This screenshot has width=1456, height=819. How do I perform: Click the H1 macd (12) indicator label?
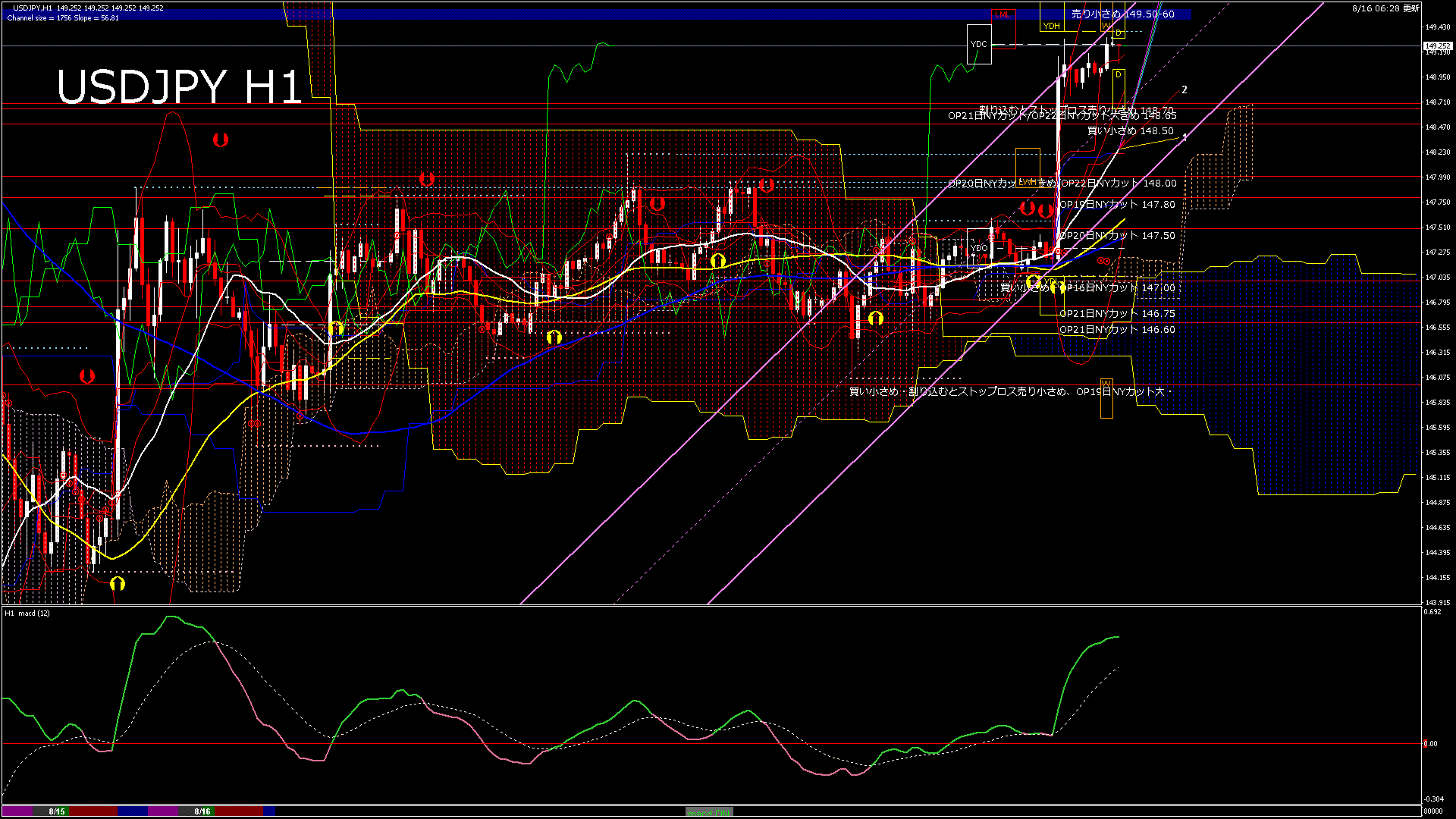coord(27,613)
